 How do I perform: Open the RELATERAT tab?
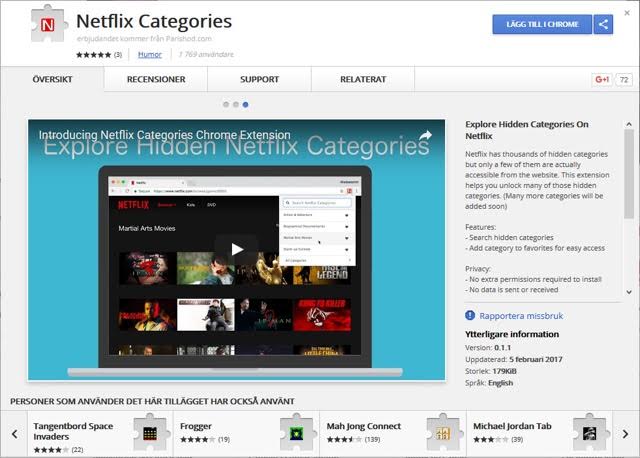[x=363, y=79]
